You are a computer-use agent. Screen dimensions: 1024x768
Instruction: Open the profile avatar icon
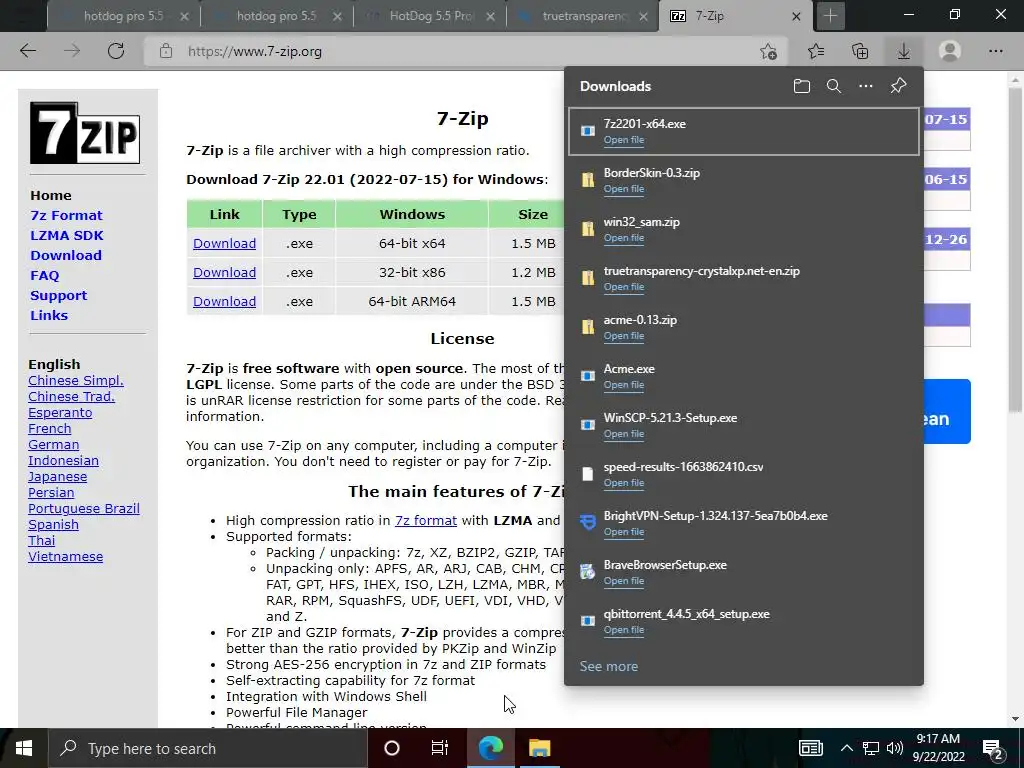click(x=950, y=51)
